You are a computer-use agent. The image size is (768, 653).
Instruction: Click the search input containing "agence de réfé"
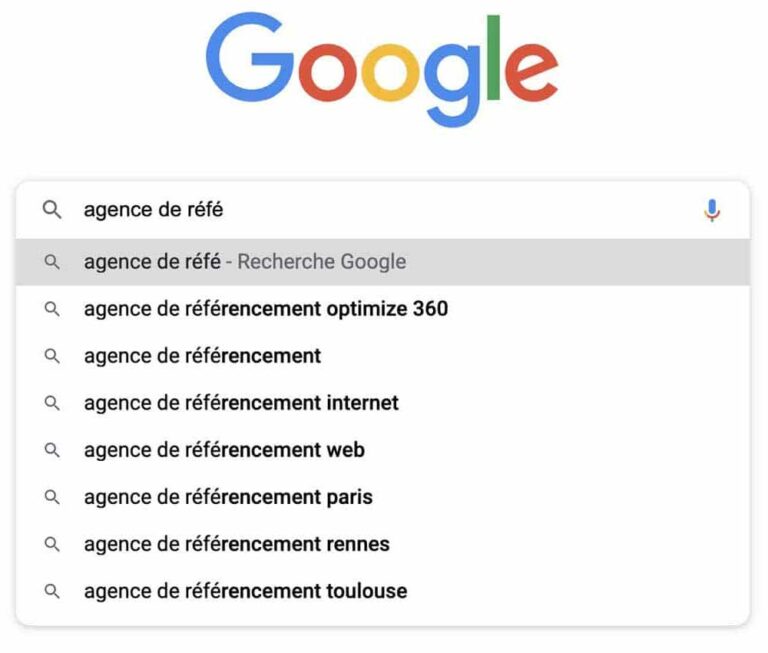[380, 210]
